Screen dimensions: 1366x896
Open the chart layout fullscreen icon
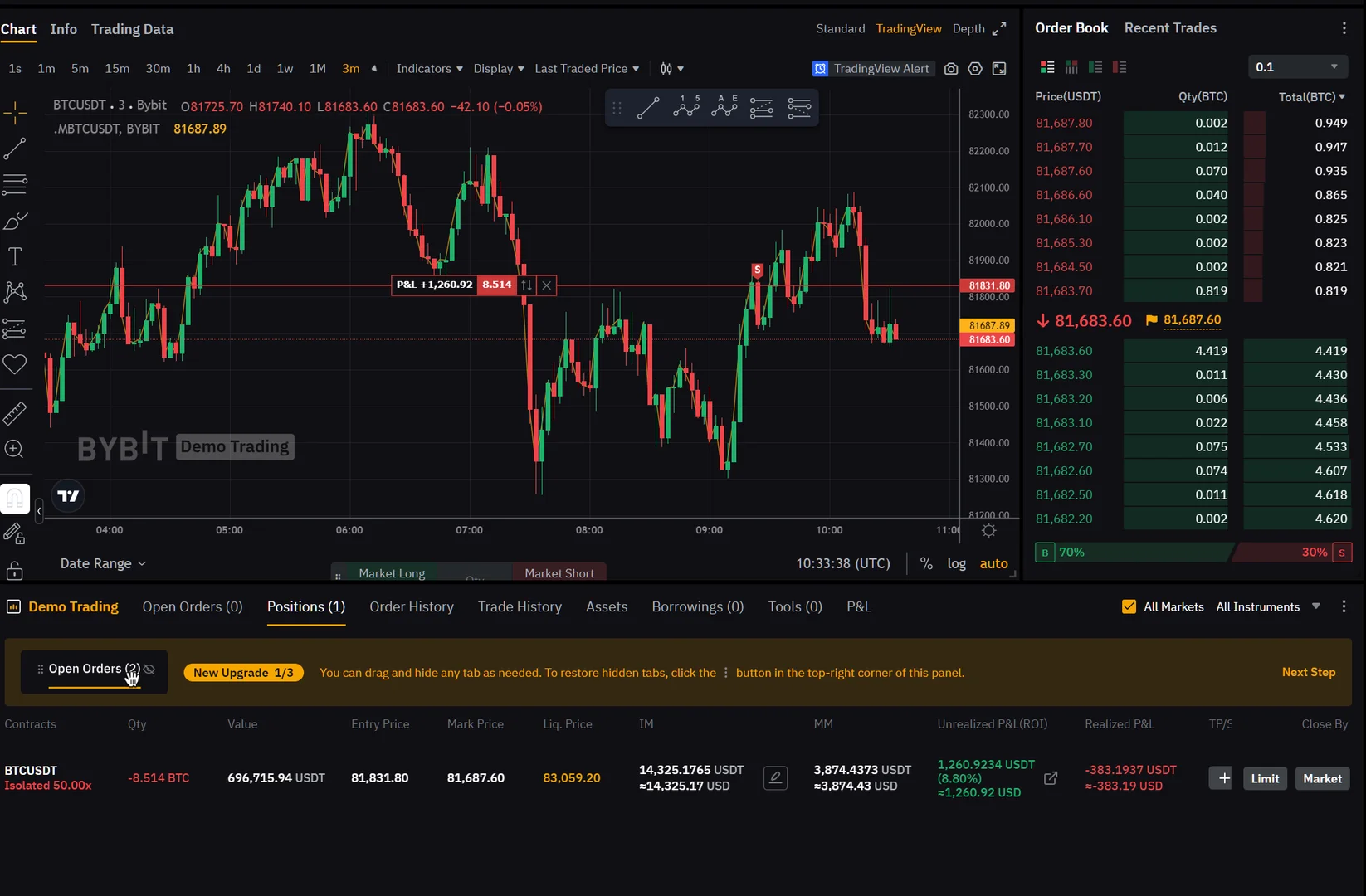[999, 69]
